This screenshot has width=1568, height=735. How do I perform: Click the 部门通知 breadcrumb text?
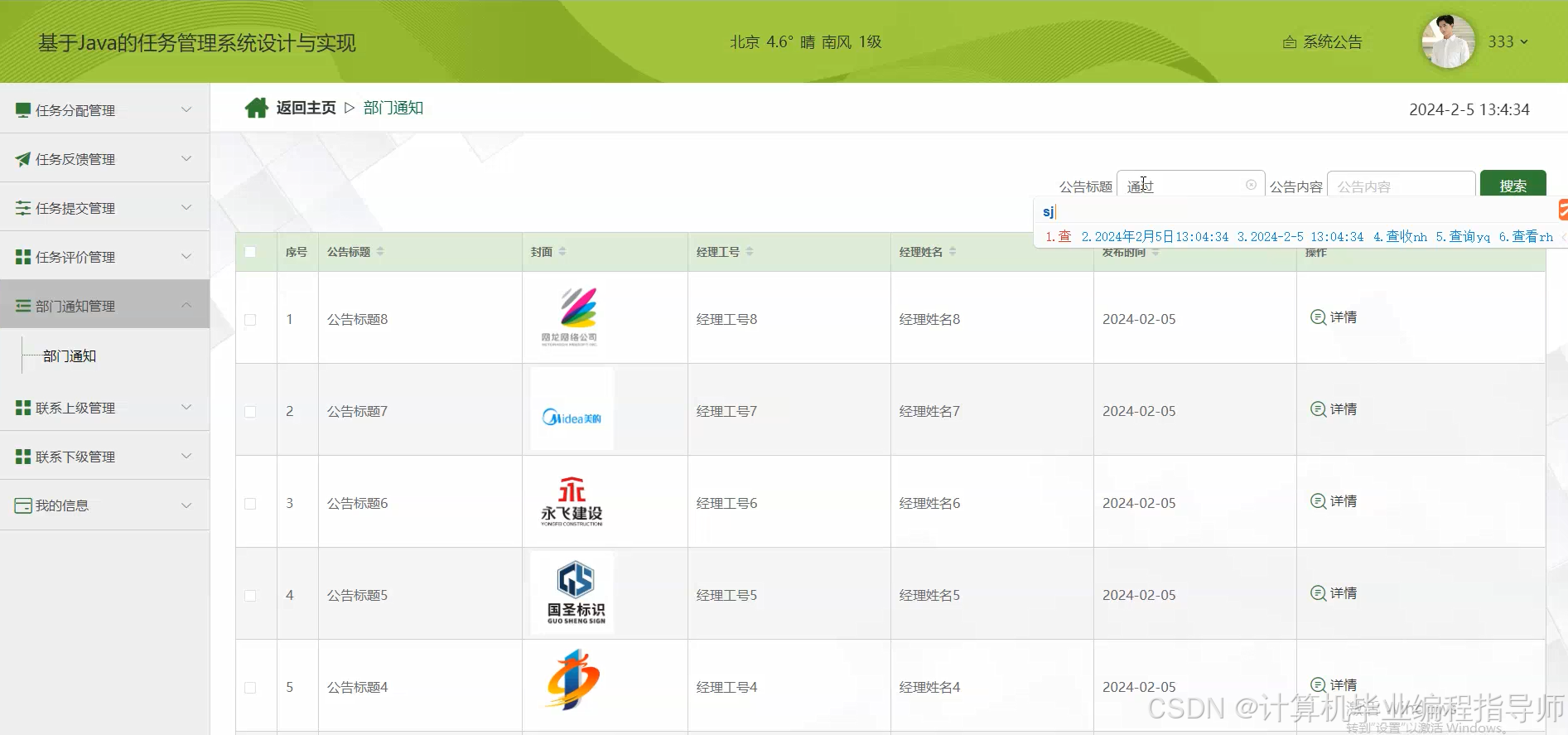(x=393, y=108)
